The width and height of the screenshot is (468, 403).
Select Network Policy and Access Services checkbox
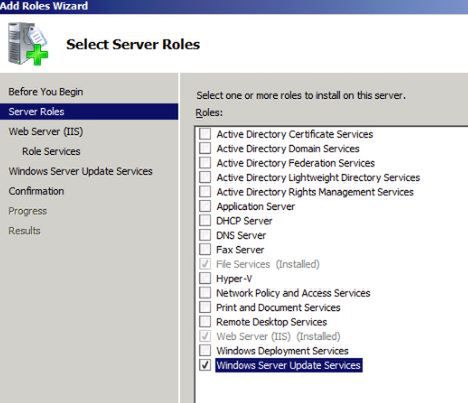point(205,293)
